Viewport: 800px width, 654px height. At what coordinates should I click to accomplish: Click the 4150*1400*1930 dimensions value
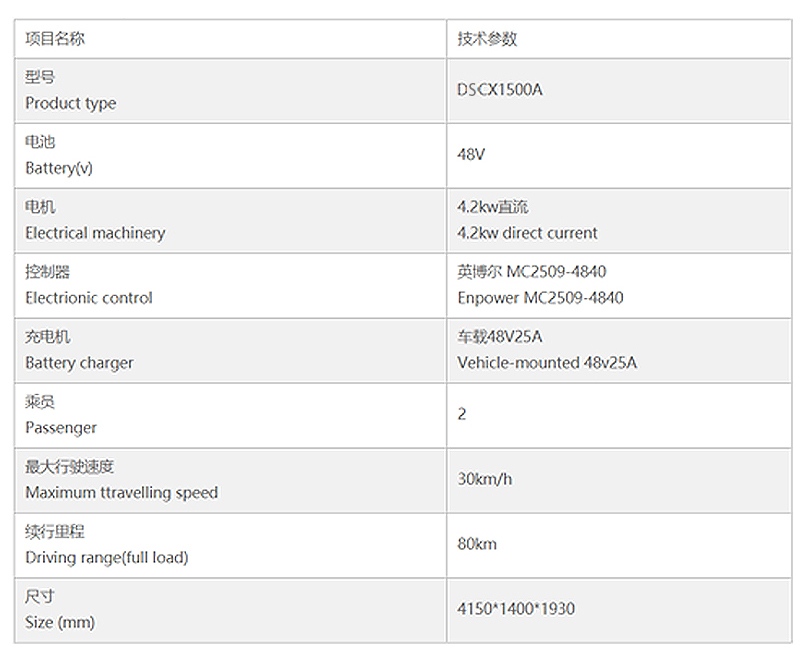tap(516, 609)
